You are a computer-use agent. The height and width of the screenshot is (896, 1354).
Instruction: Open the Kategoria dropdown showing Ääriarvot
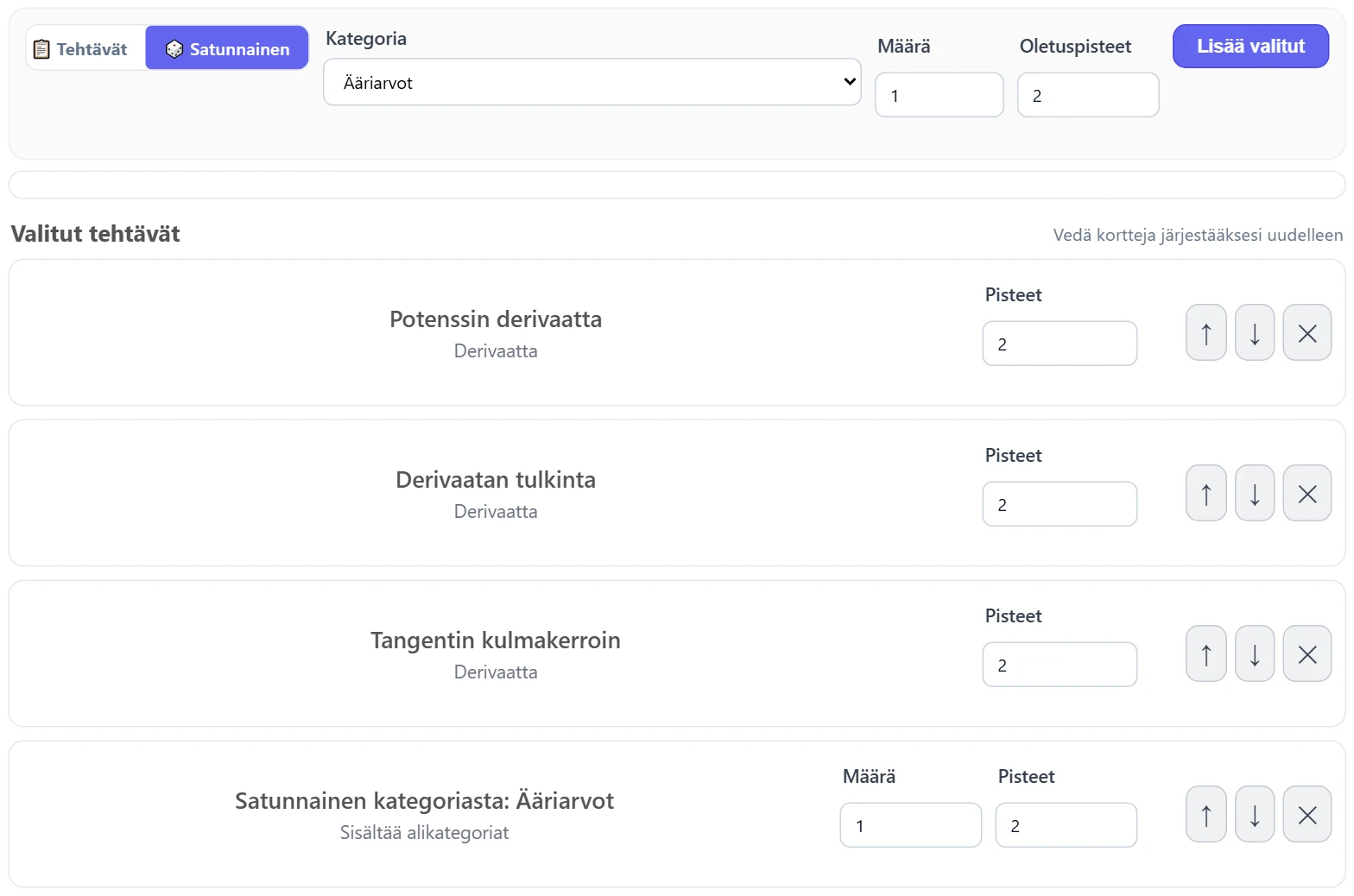(592, 82)
